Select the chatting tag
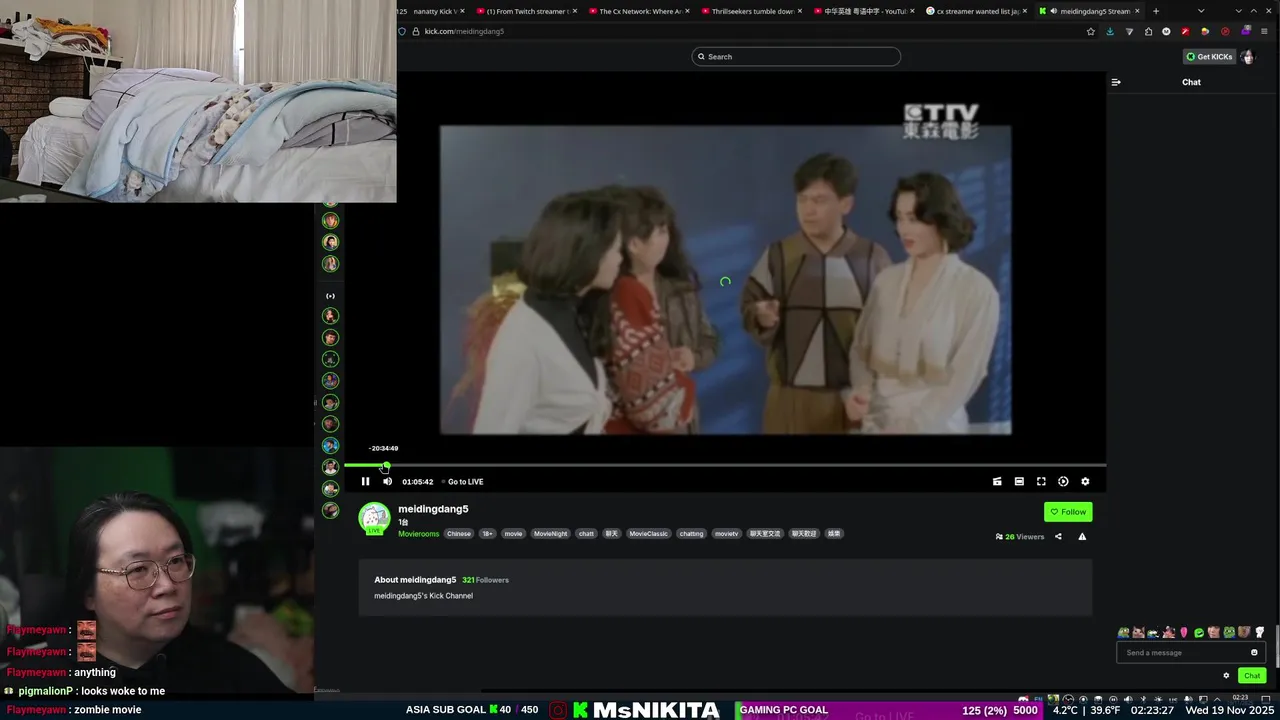Viewport: 1280px width, 720px height. pos(691,534)
